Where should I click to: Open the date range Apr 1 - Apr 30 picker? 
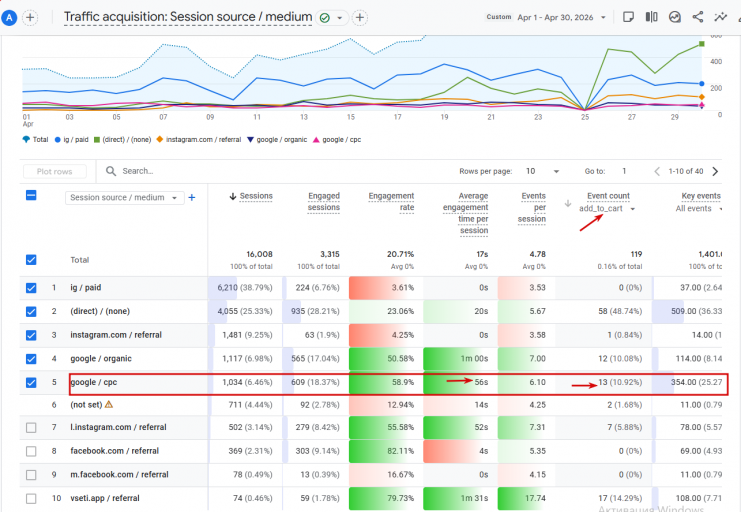pos(561,17)
